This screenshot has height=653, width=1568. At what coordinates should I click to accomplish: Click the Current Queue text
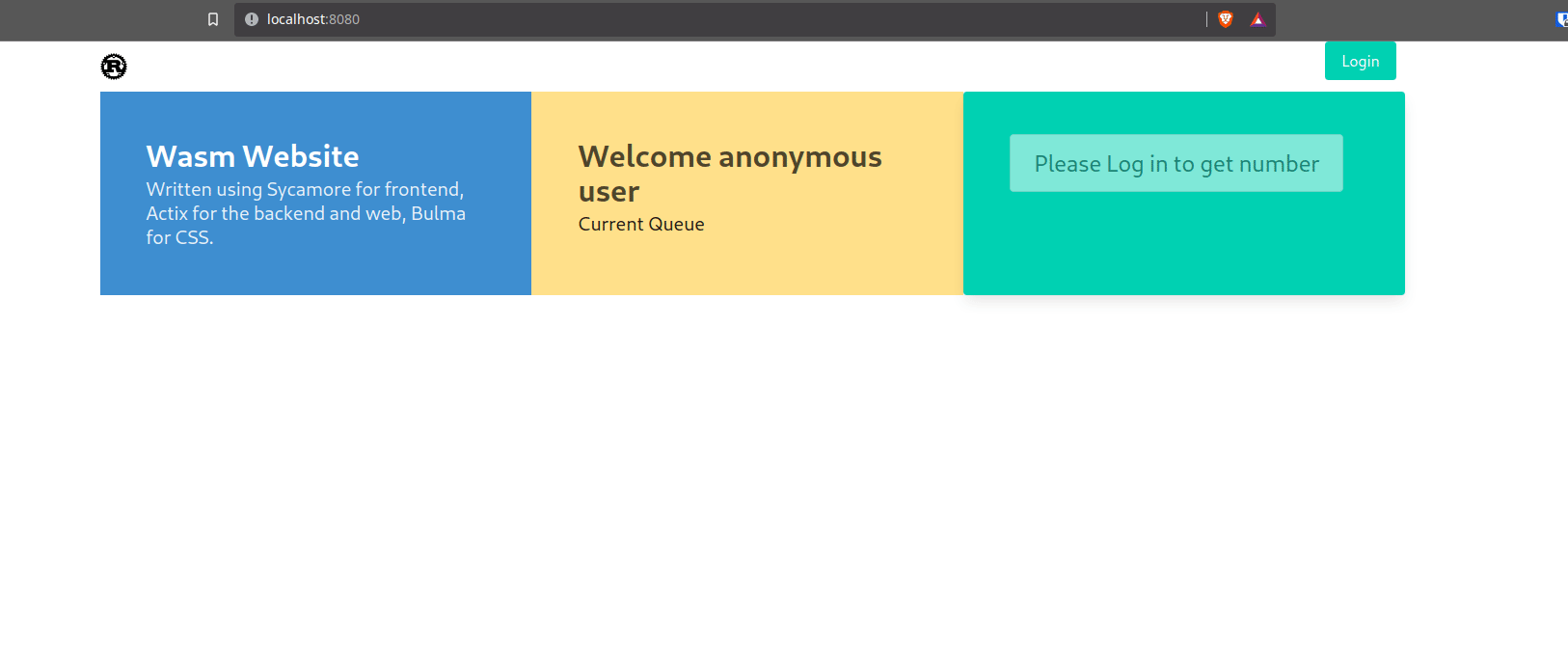click(x=641, y=224)
